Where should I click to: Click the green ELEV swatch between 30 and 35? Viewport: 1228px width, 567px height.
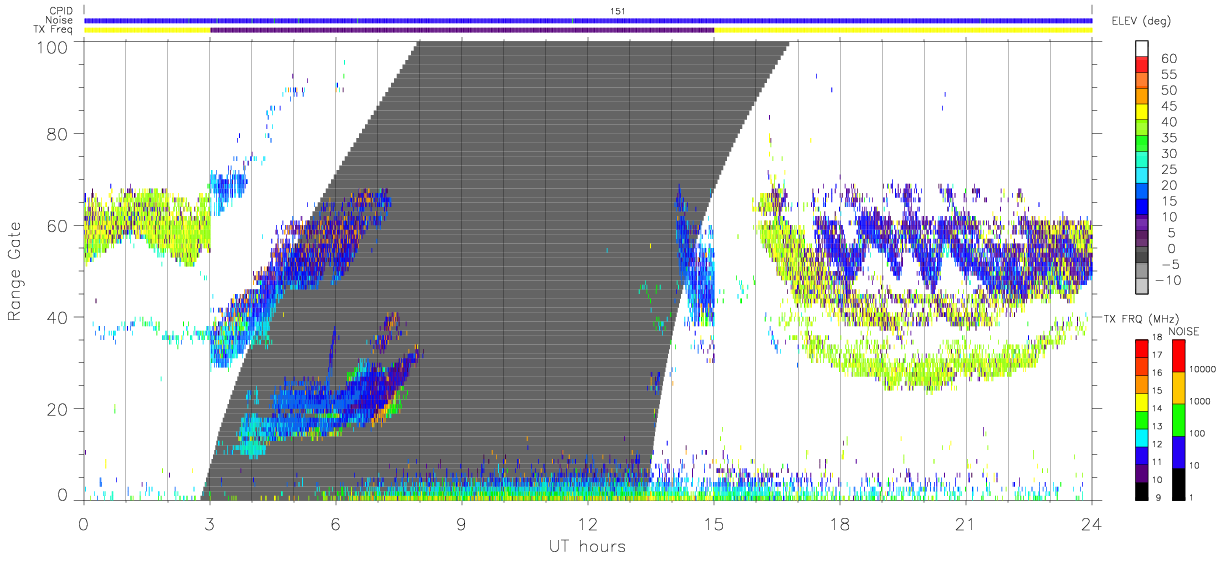coord(1142,145)
